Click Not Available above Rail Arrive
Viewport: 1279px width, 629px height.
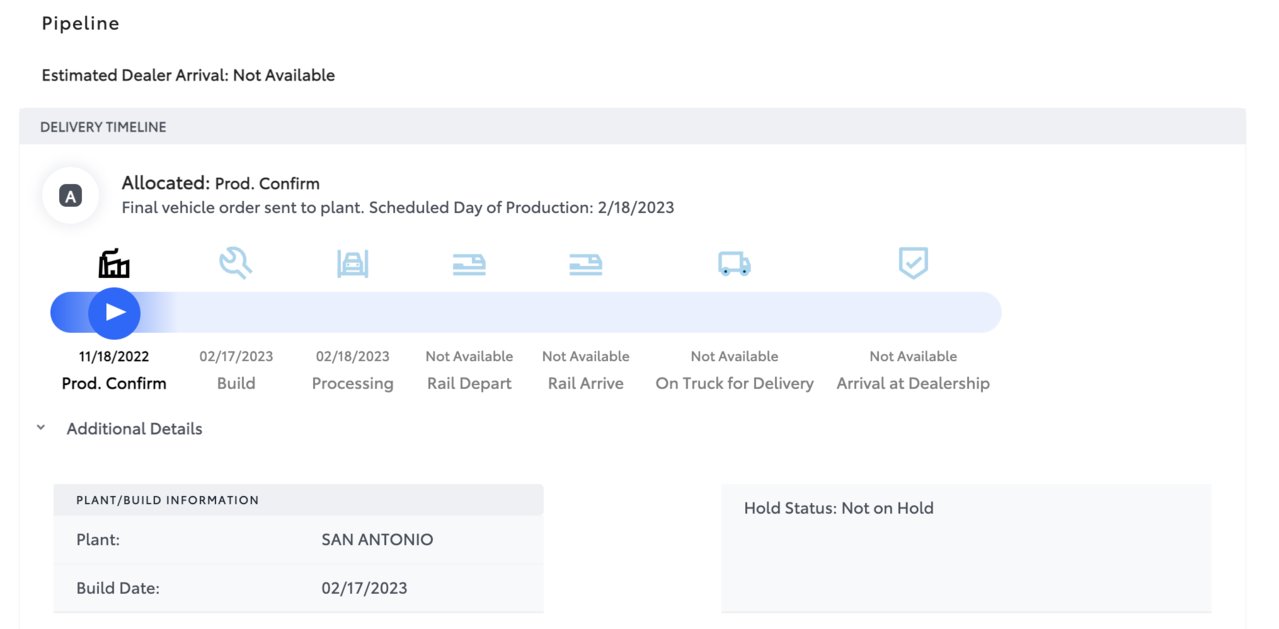pos(586,356)
